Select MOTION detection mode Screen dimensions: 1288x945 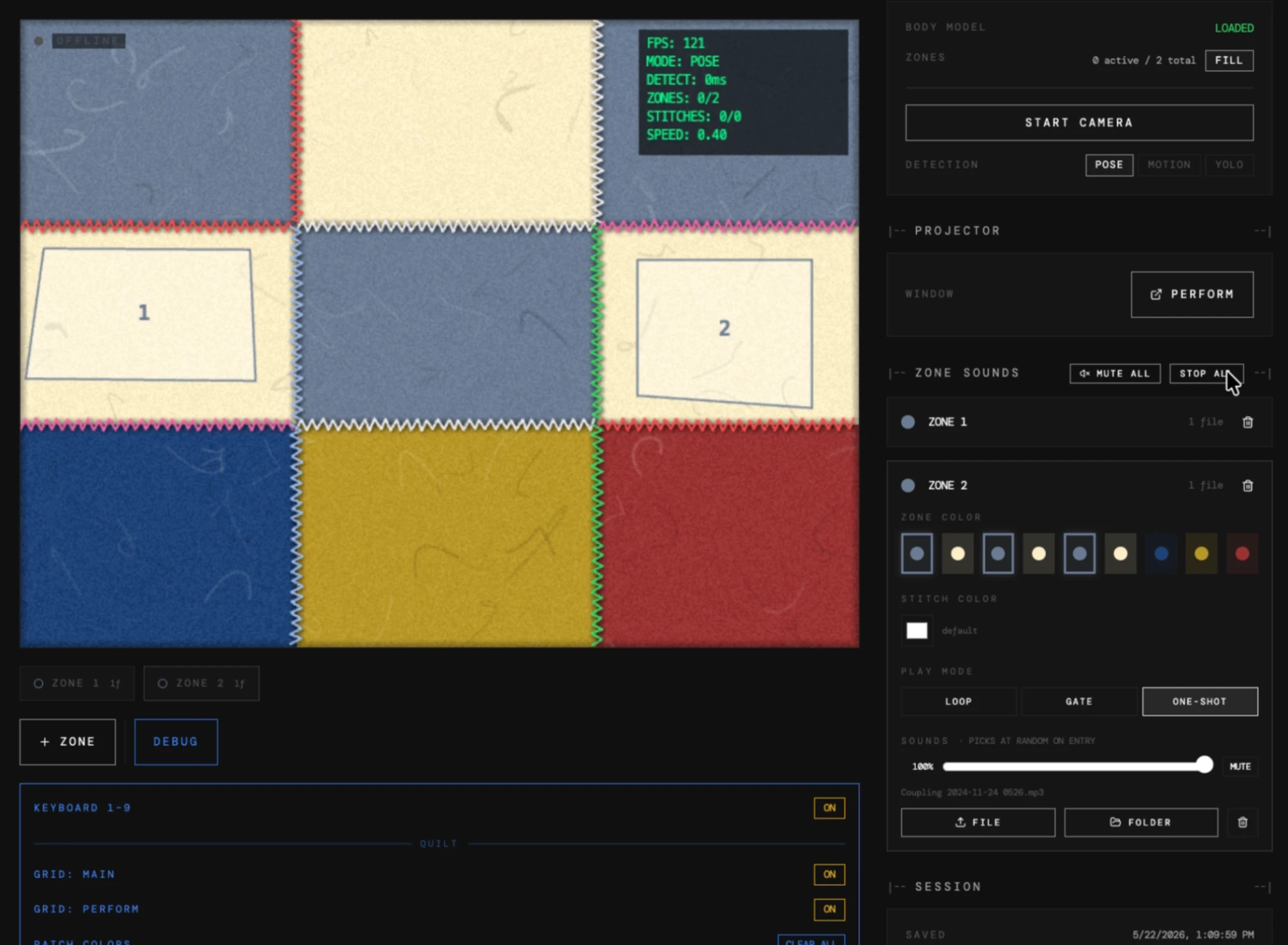(x=1169, y=165)
